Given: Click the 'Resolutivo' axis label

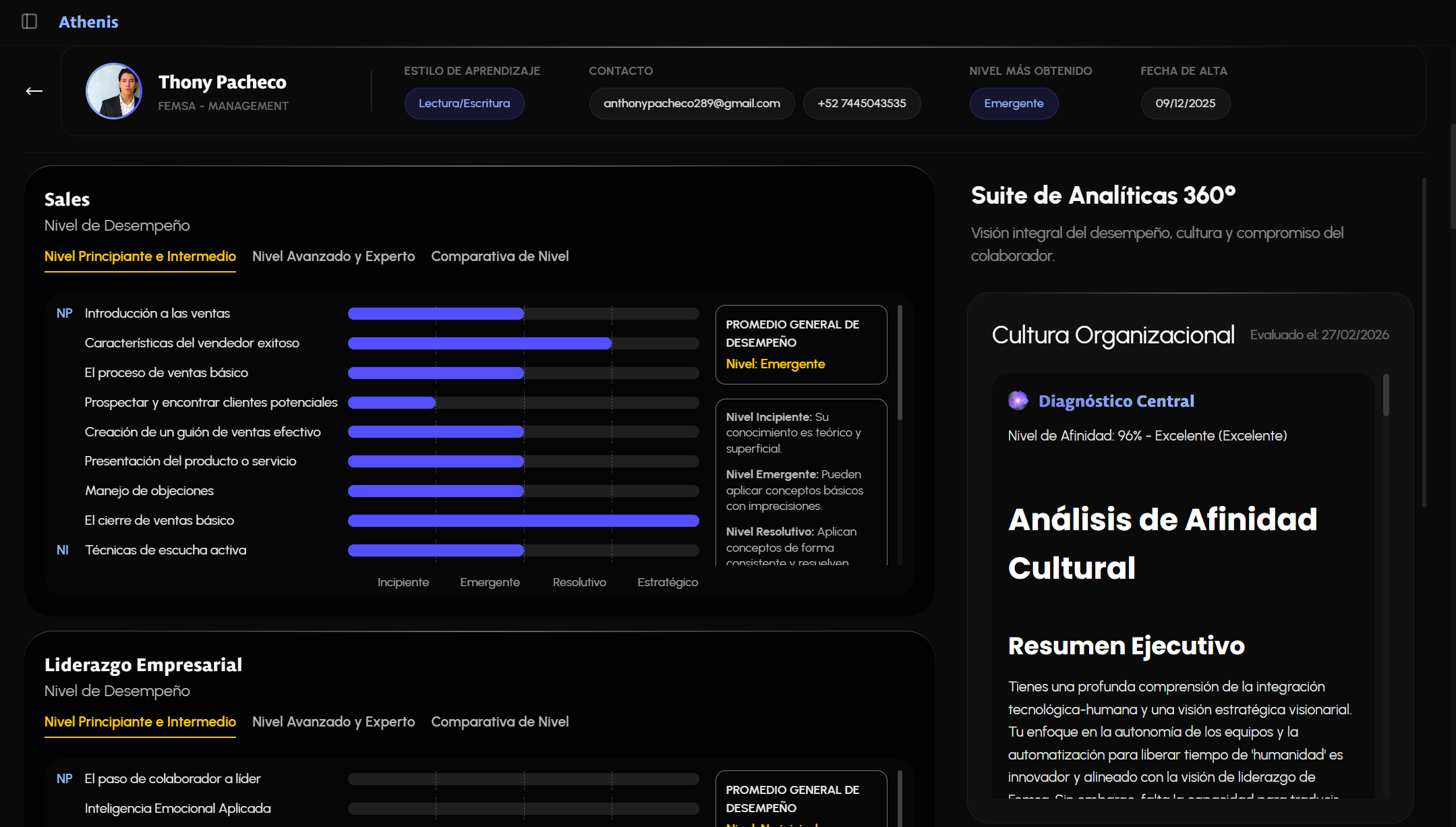Looking at the screenshot, I should coord(579,582).
